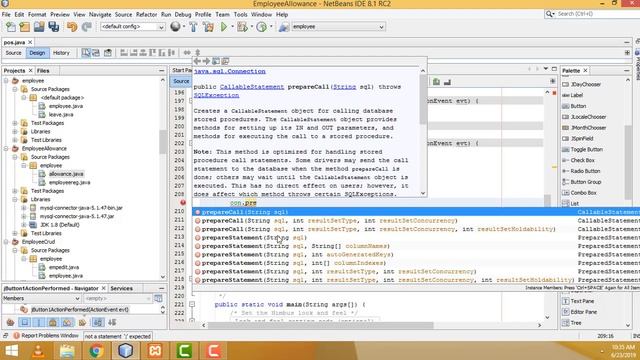The height and width of the screenshot is (360, 640).
Task: Switch to the Services tab
Action: point(121,288)
